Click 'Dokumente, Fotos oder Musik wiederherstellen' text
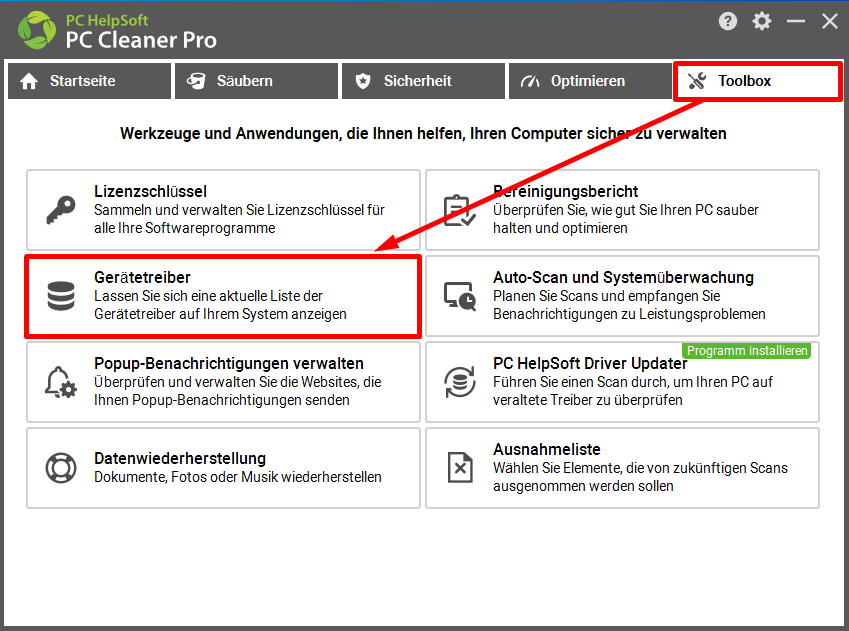This screenshot has width=849, height=631. [x=238, y=477]
